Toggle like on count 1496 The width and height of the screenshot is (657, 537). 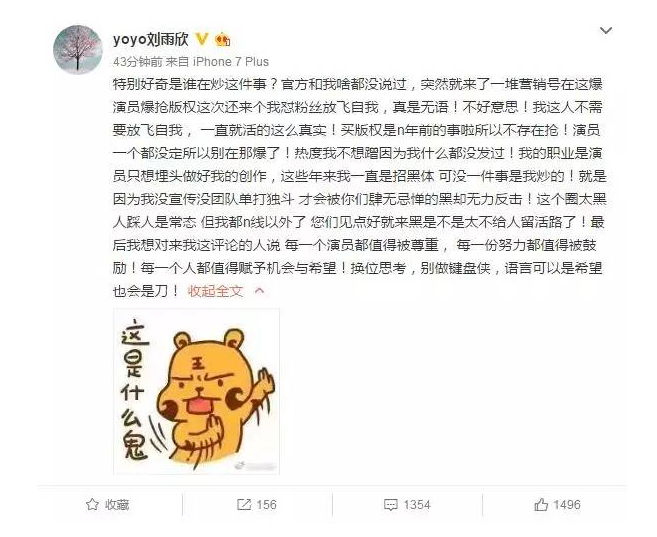pyautogui.click(x=566, y=505)
